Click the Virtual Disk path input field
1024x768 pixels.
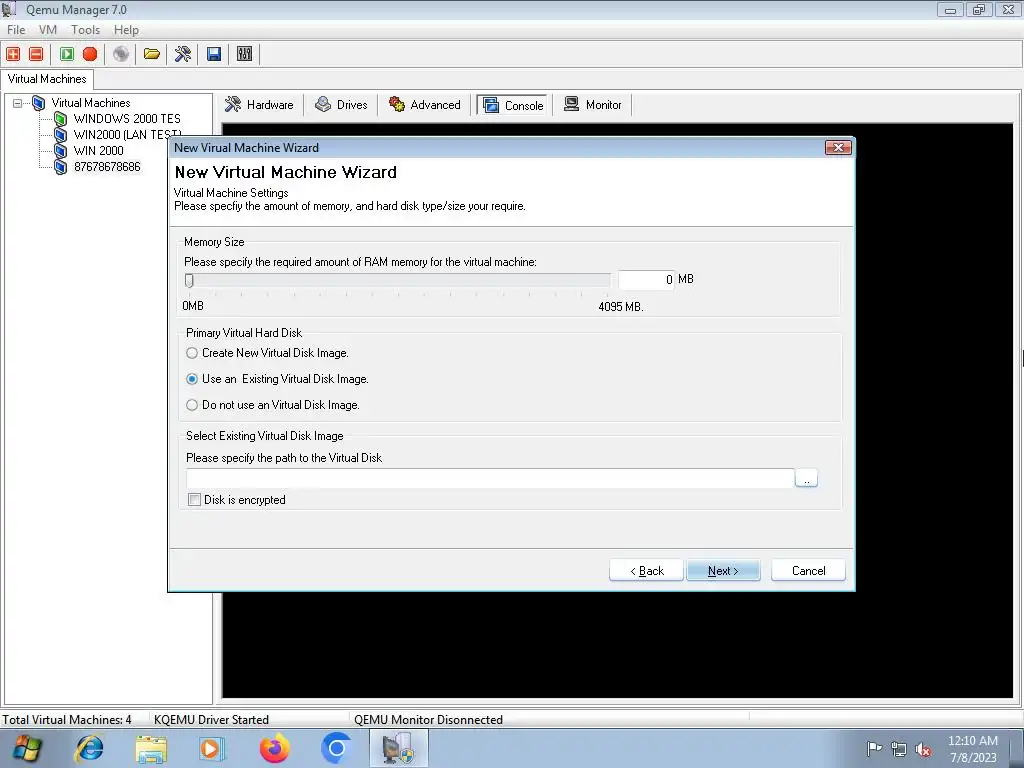490,479
